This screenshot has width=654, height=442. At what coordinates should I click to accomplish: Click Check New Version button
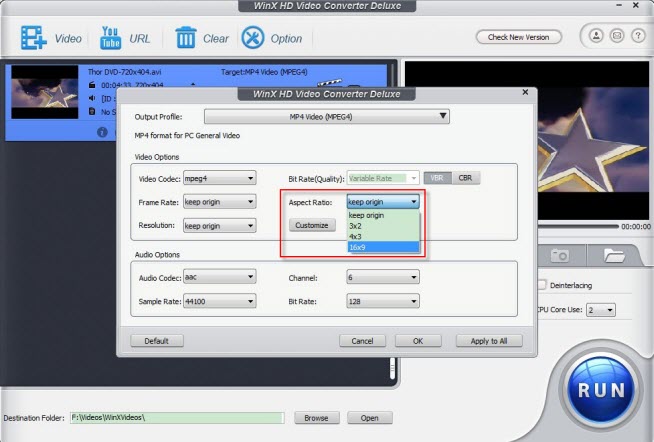[518, 37]
